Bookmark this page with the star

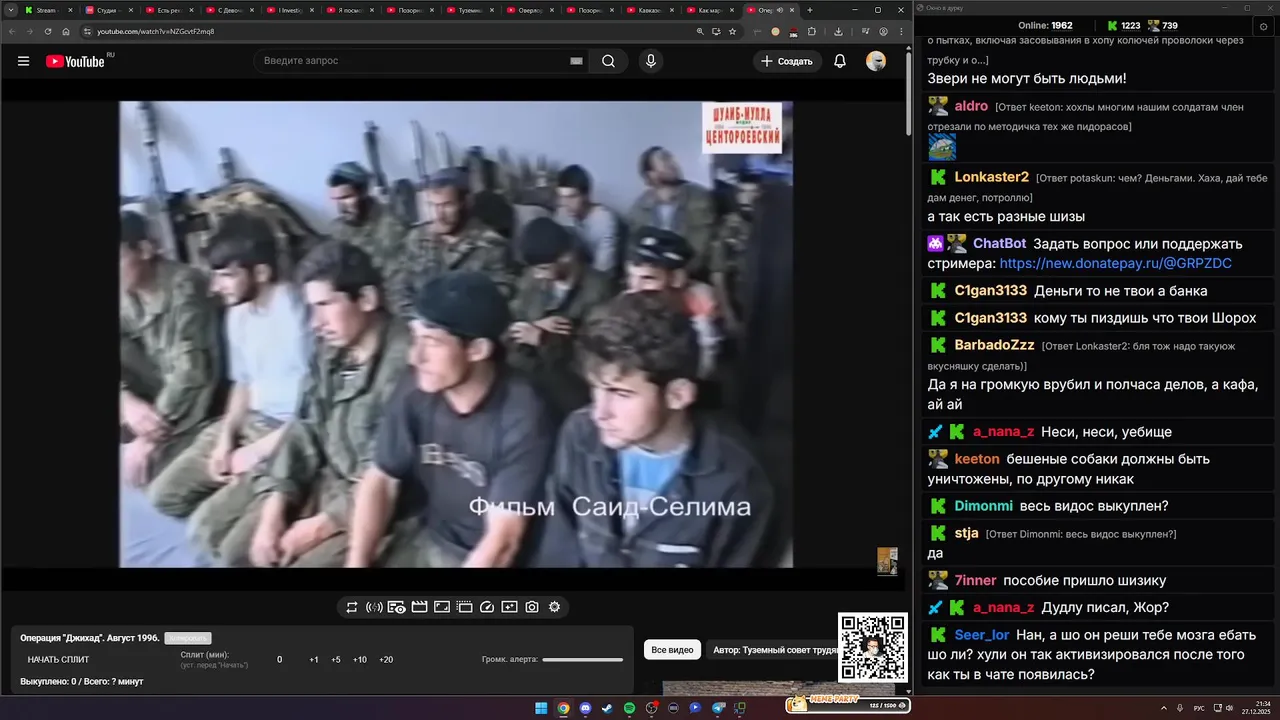tap(732, 31)
